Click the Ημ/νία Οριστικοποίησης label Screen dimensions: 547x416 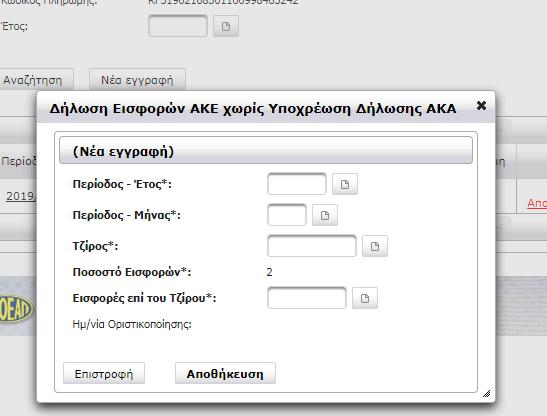pyautogui.click(x=132, y=324)
